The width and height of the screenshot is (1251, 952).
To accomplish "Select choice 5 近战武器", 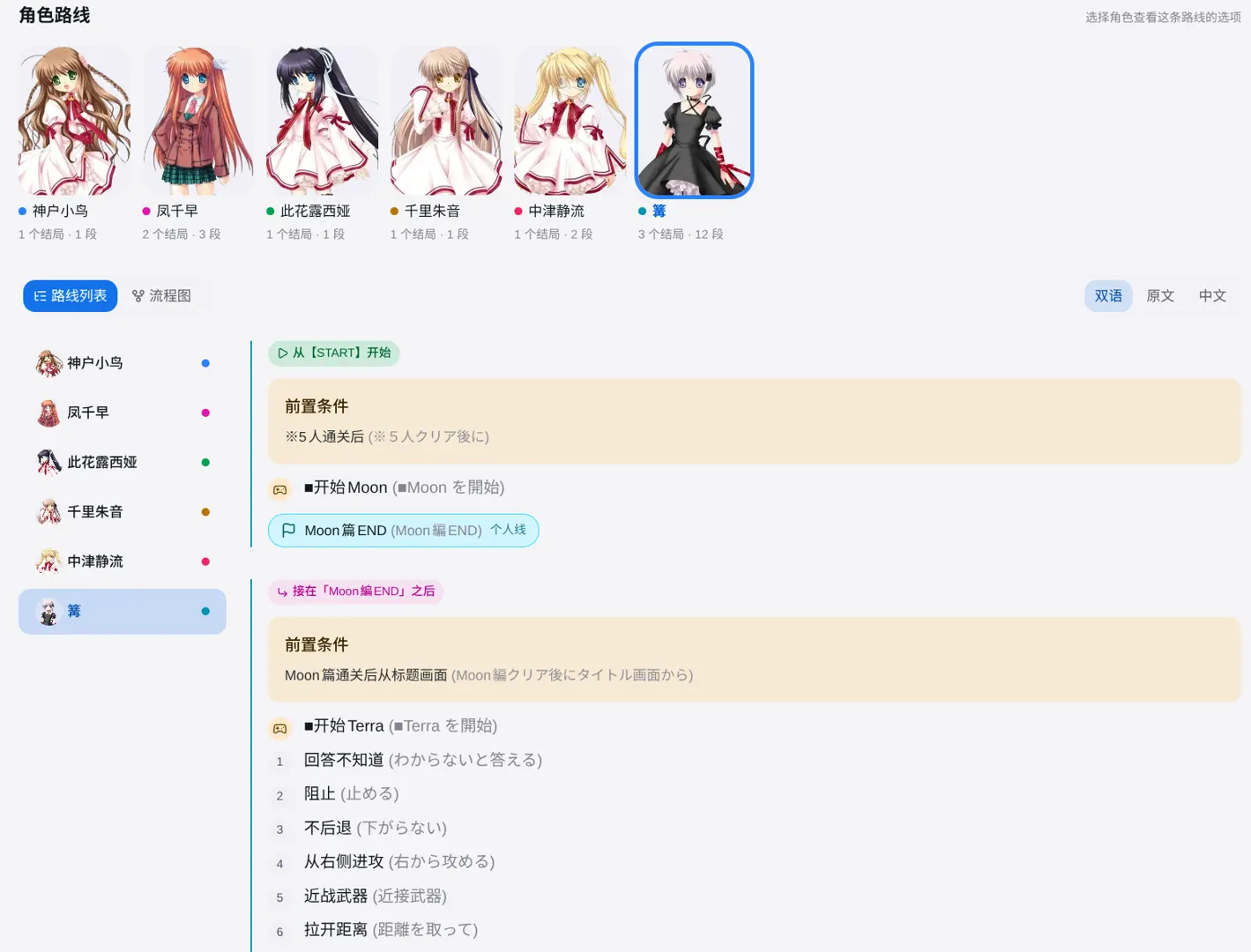I will 376,896.
